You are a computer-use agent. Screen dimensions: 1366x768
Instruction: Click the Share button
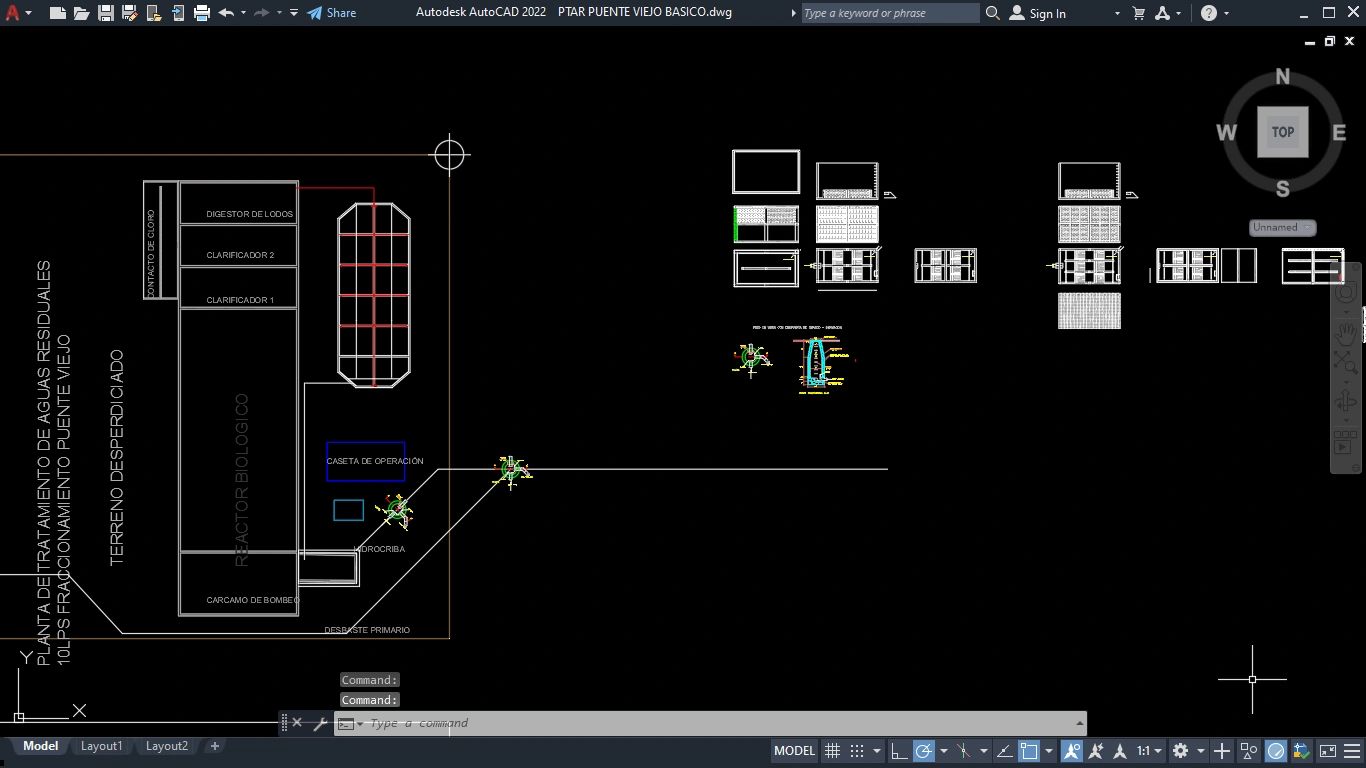point(331,13)
